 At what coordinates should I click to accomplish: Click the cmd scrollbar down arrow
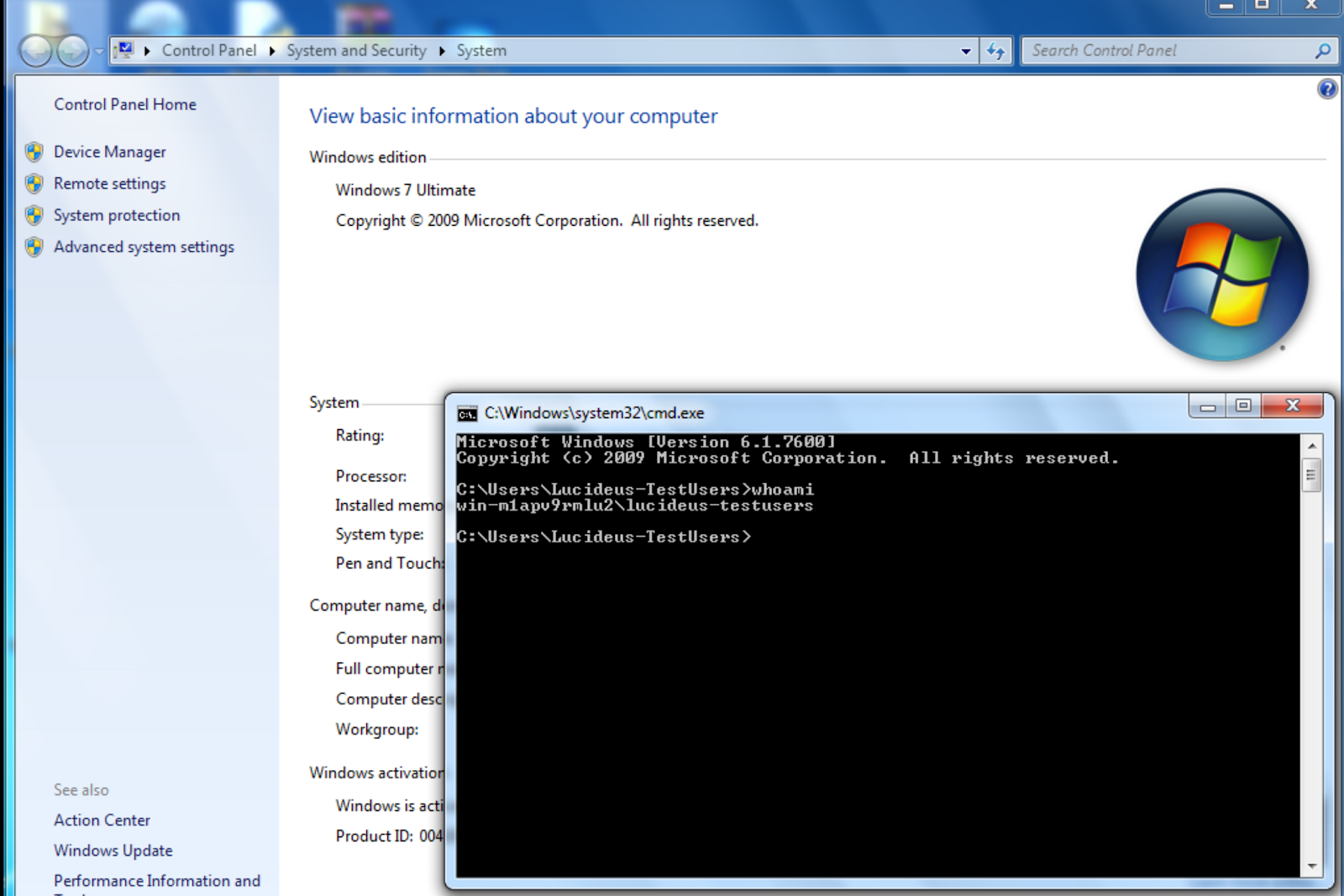click(1311, 866)
